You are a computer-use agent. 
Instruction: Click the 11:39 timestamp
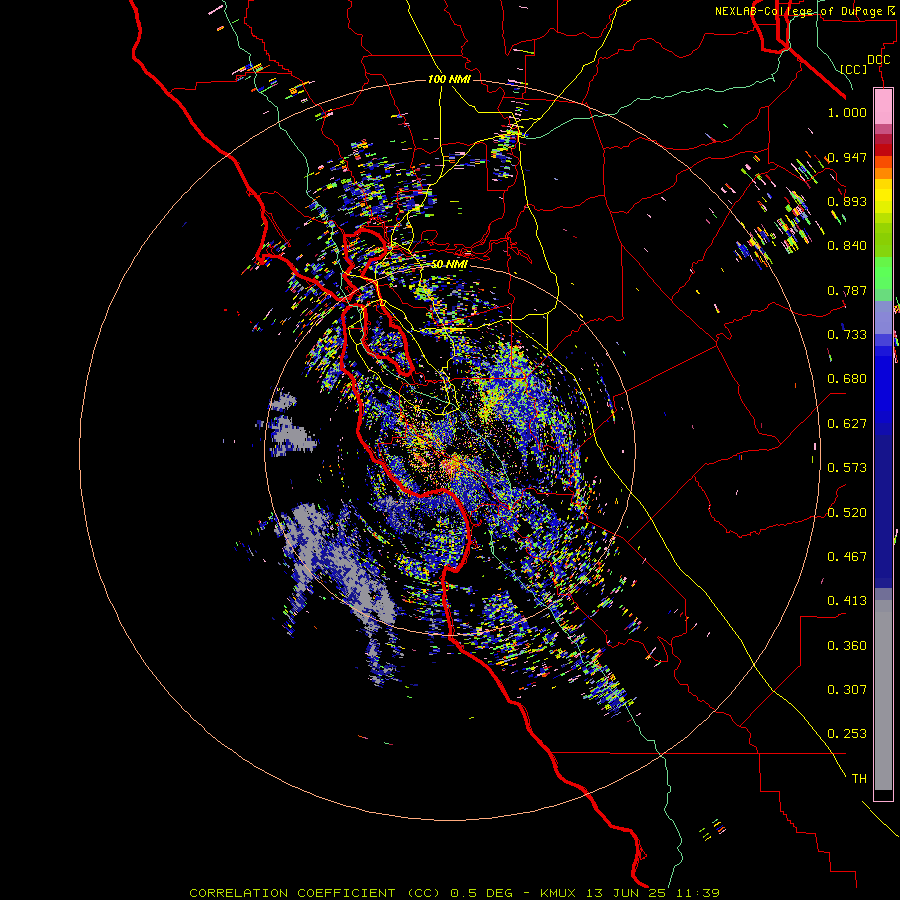tap(697, 893)
